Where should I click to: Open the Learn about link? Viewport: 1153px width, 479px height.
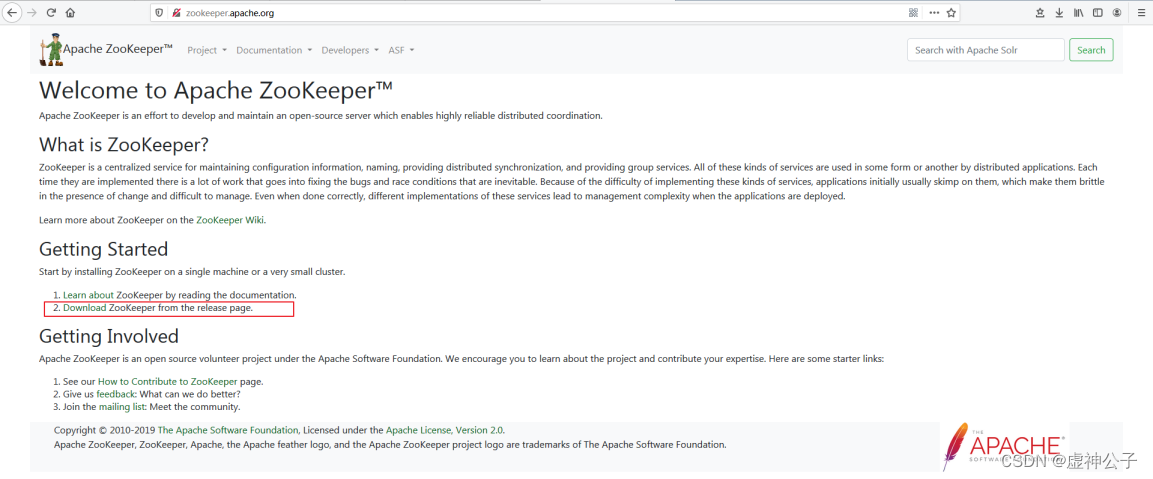tap(88, 294)
